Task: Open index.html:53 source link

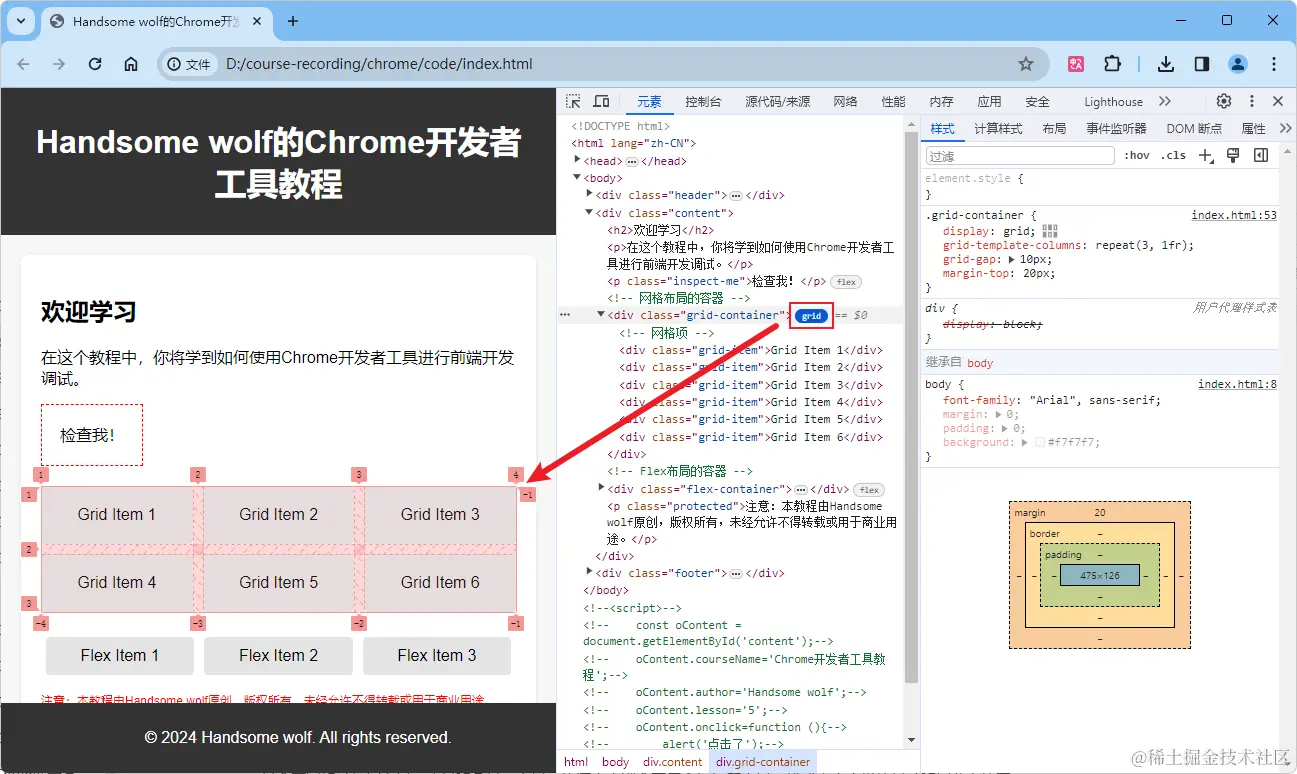Action: 1234,215
